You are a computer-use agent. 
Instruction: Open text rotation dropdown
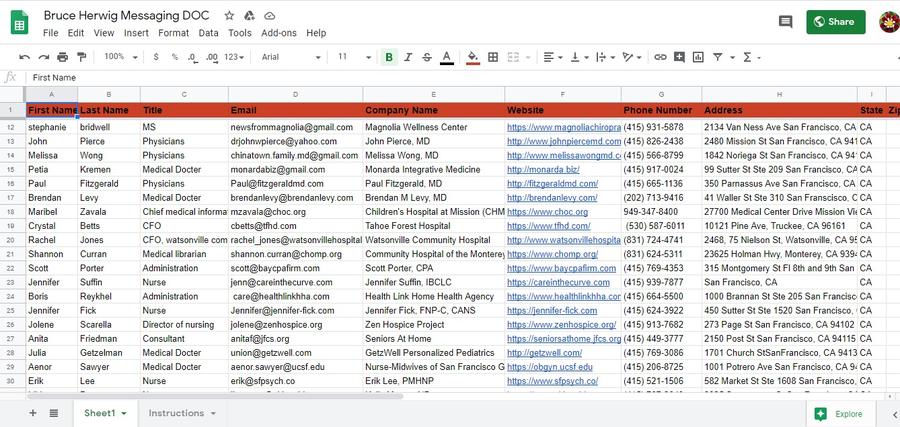(632, 57)
